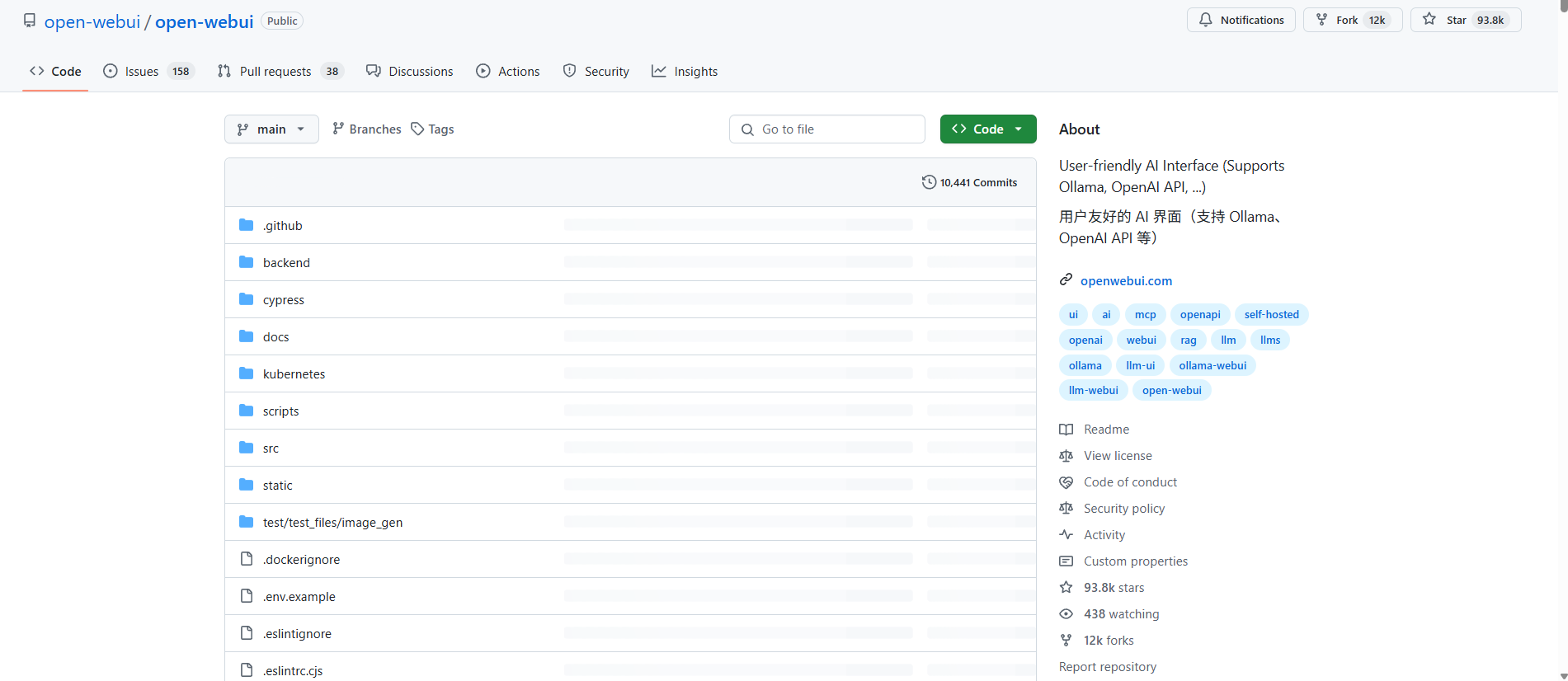Click the bold open-webui repository name
Screen dimensions: 1568x681
point(205,21)
